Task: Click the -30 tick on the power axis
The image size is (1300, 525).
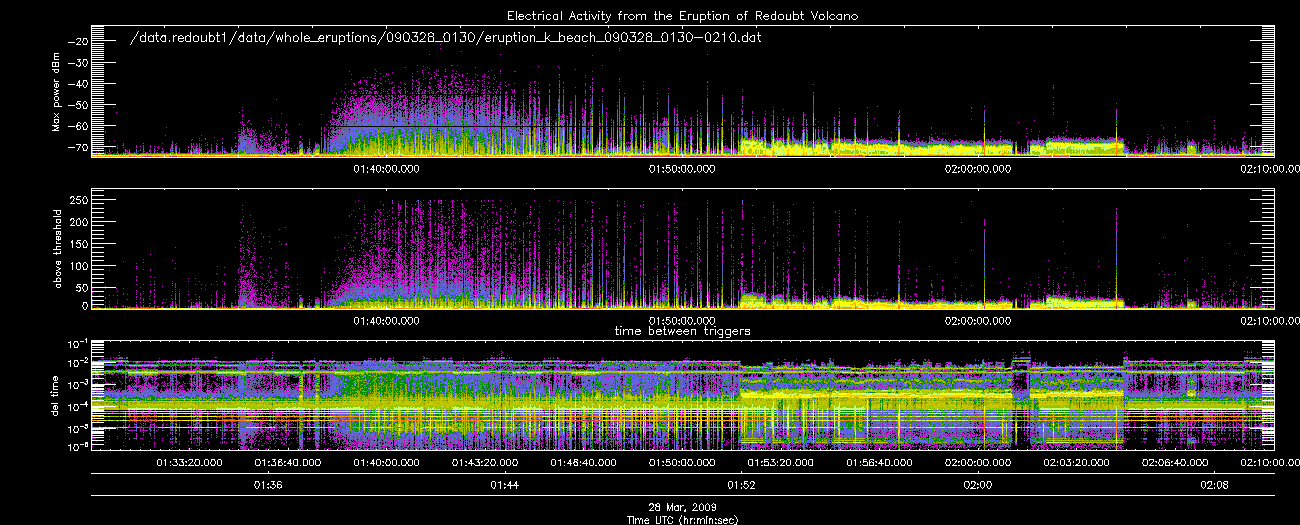Action: pos(78,62)
